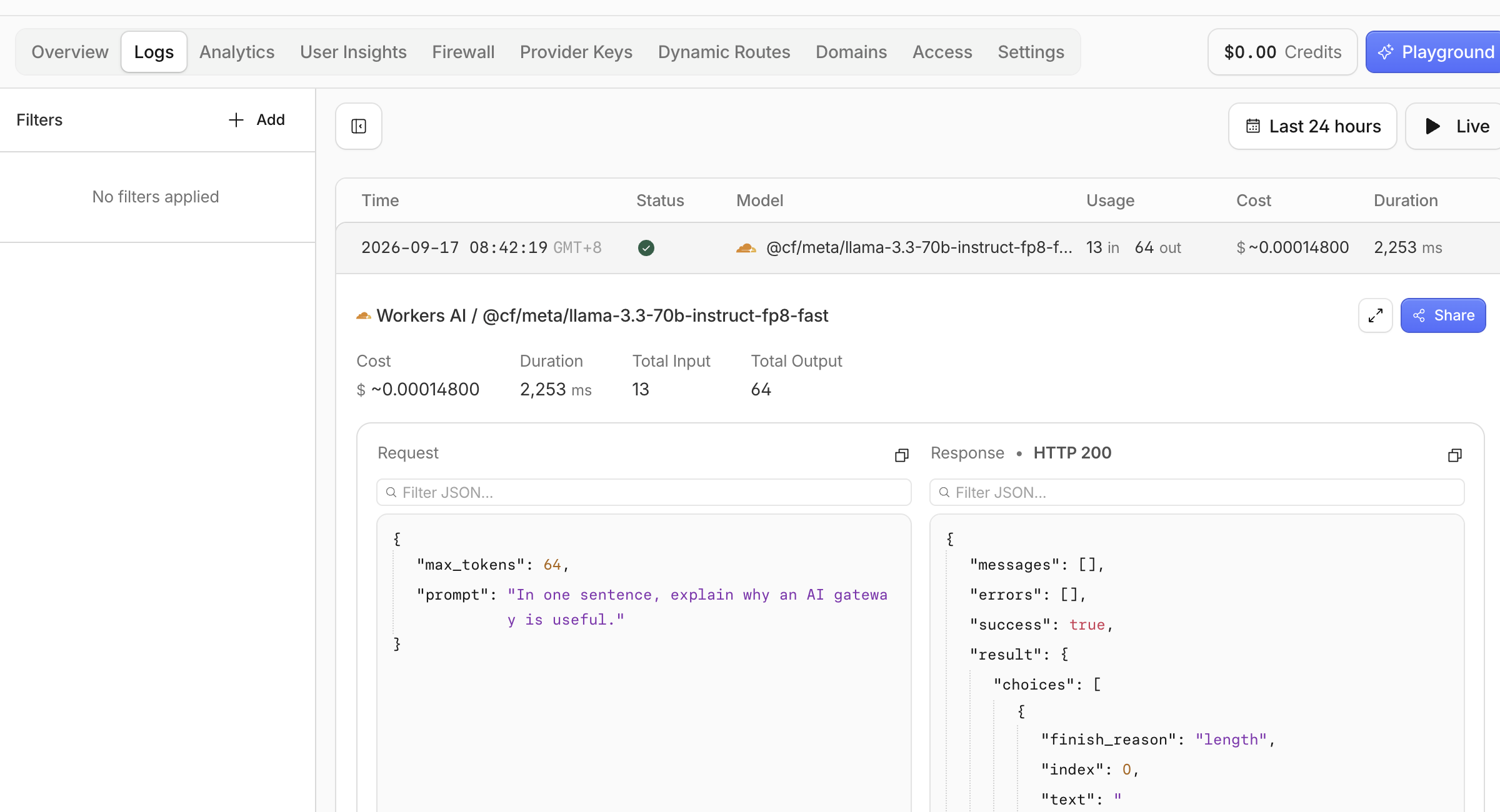Screen dimensions: 1500x812
Task: Copy the Response JSON with the copy icon
Action: tap(1454, 455)
